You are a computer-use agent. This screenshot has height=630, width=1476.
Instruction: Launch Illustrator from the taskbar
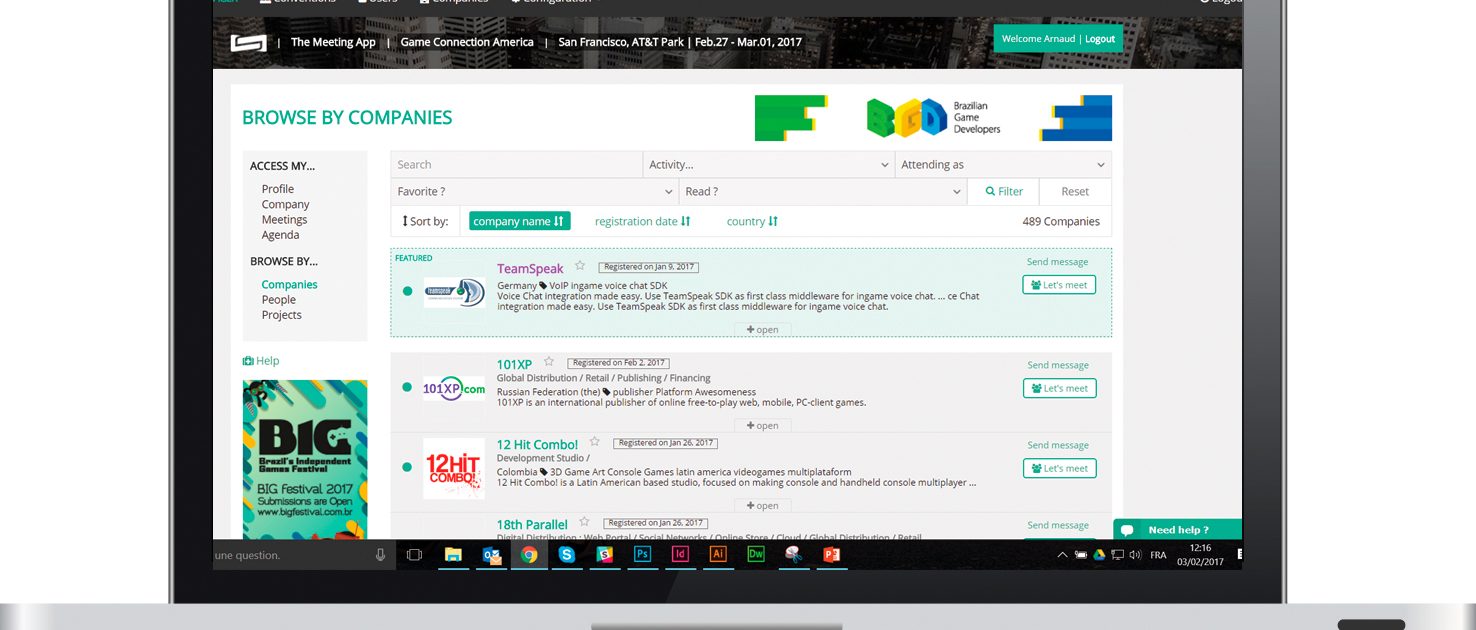[x=717, y=554]
